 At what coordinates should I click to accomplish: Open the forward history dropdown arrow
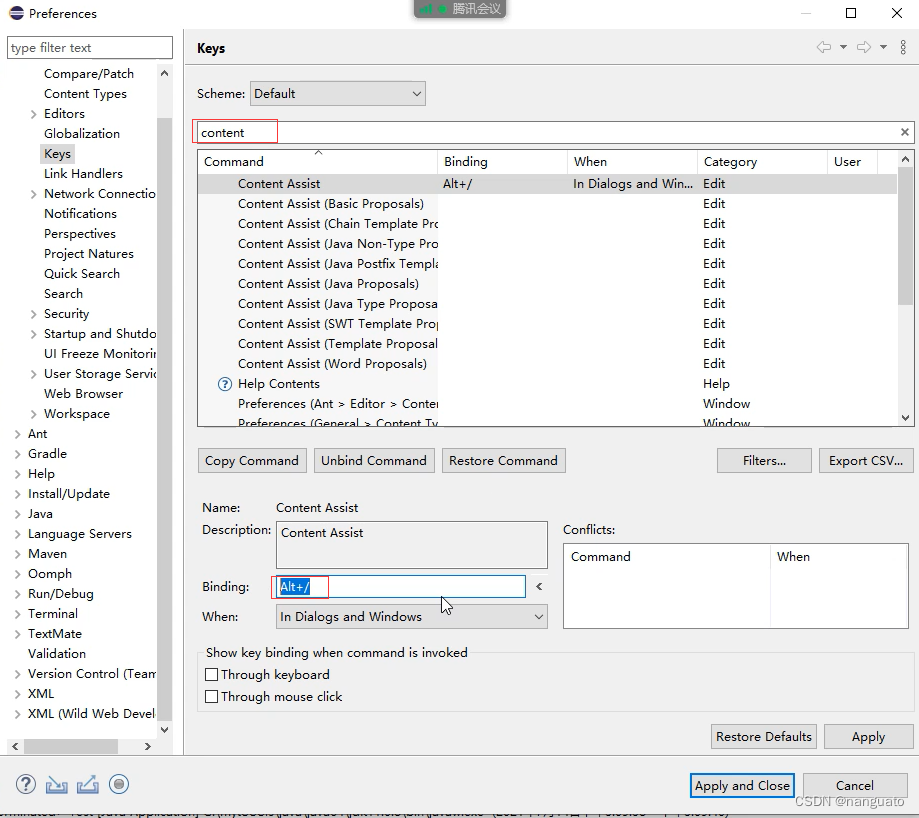tap(883, 47)
